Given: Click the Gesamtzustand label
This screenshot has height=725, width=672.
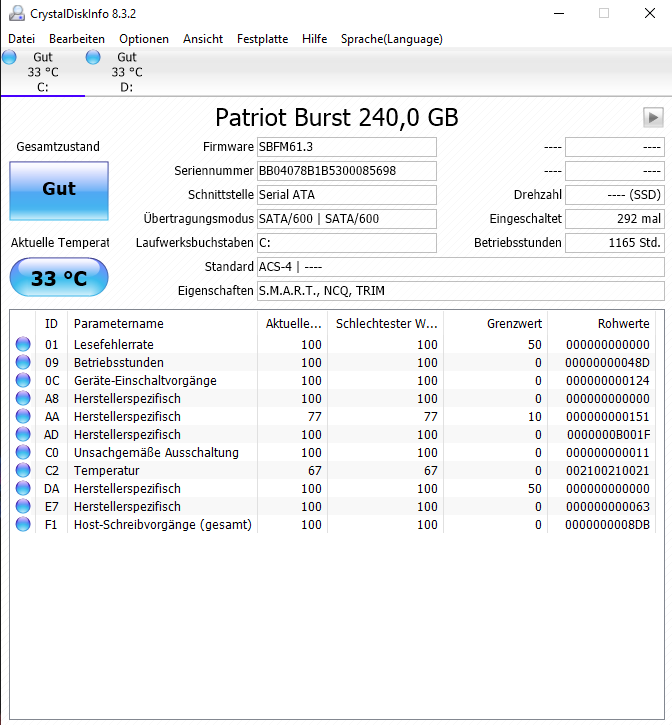Looking at the screenshot, I should point(58,147).
